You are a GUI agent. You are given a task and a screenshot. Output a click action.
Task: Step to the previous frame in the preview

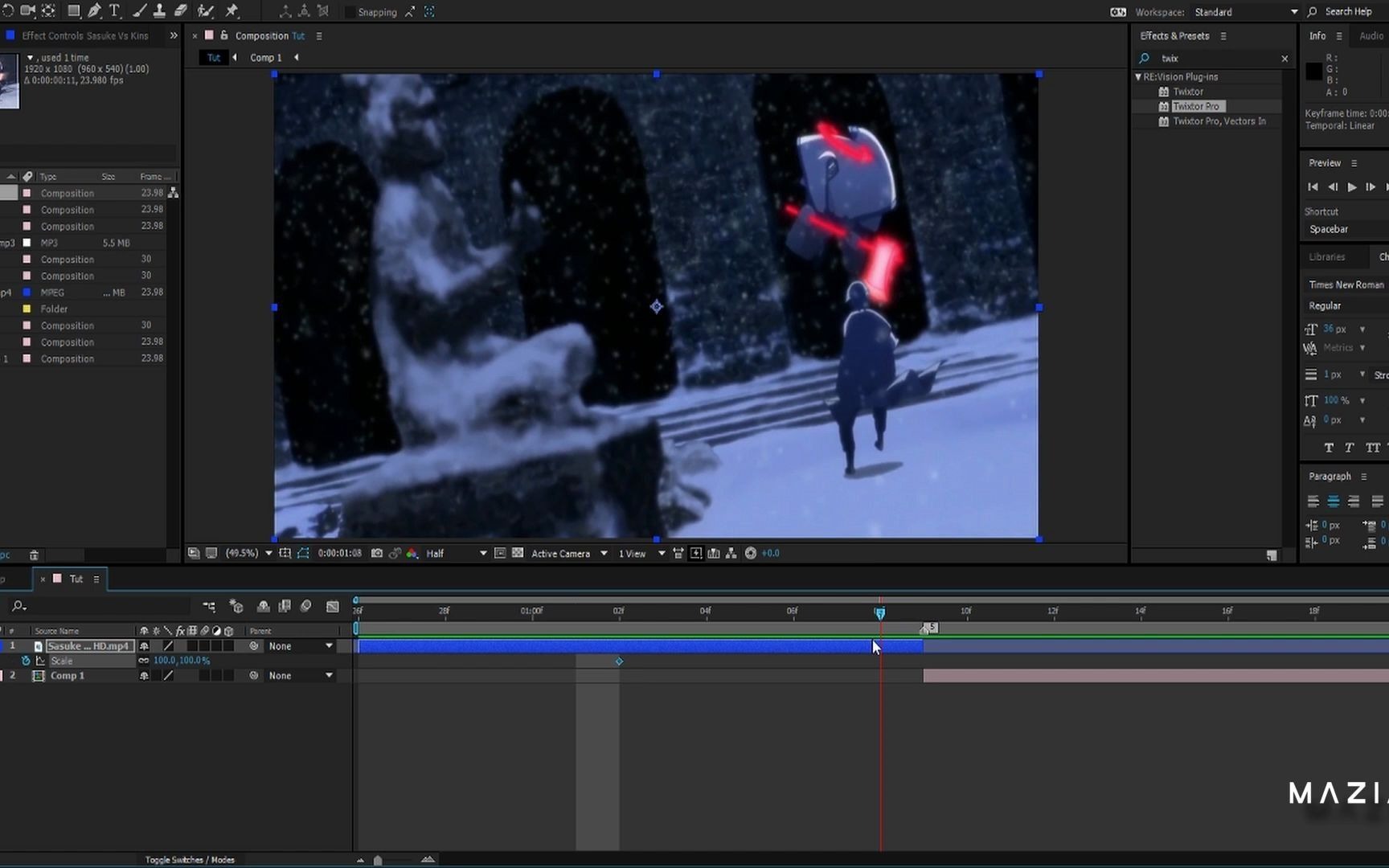click(x=1333, y=187)
